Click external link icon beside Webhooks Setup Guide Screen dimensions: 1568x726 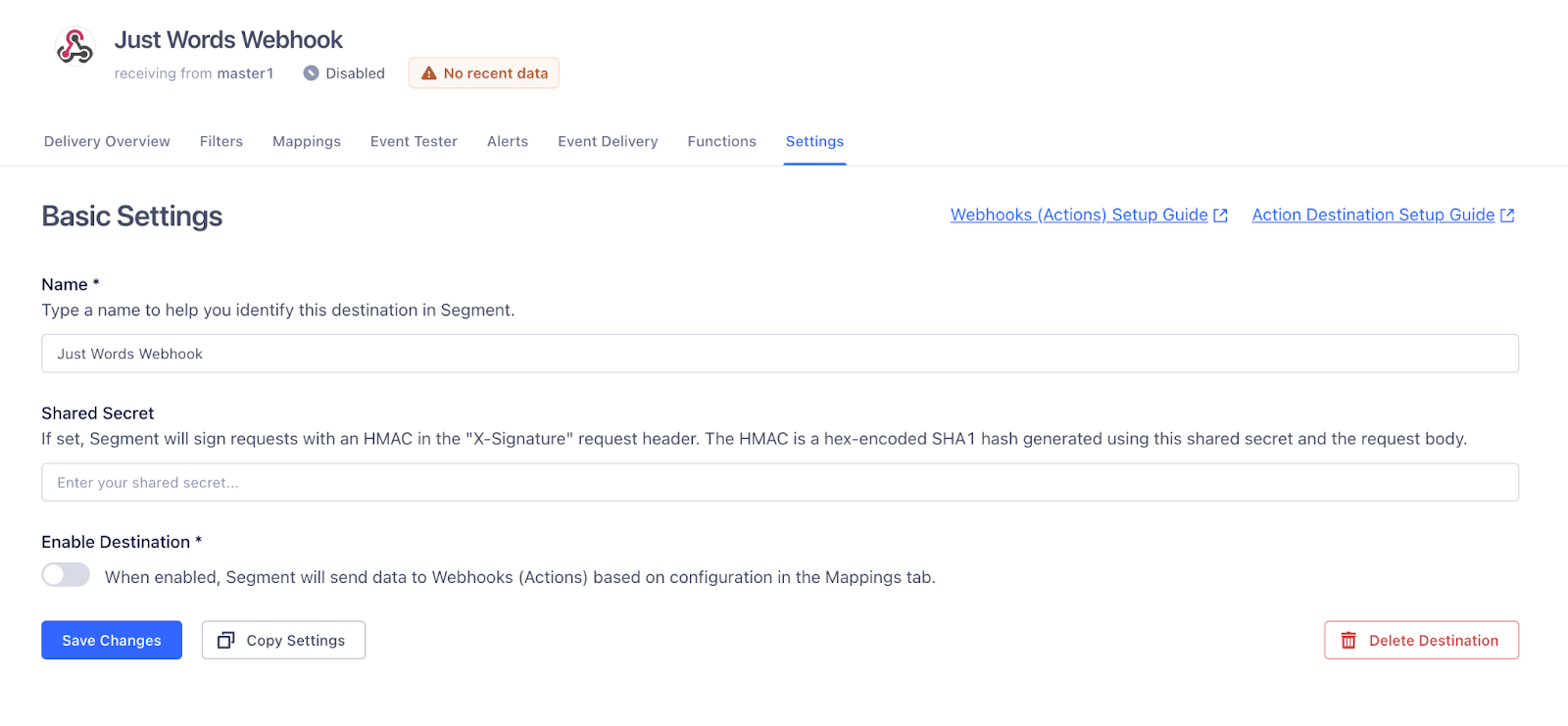1220,216
